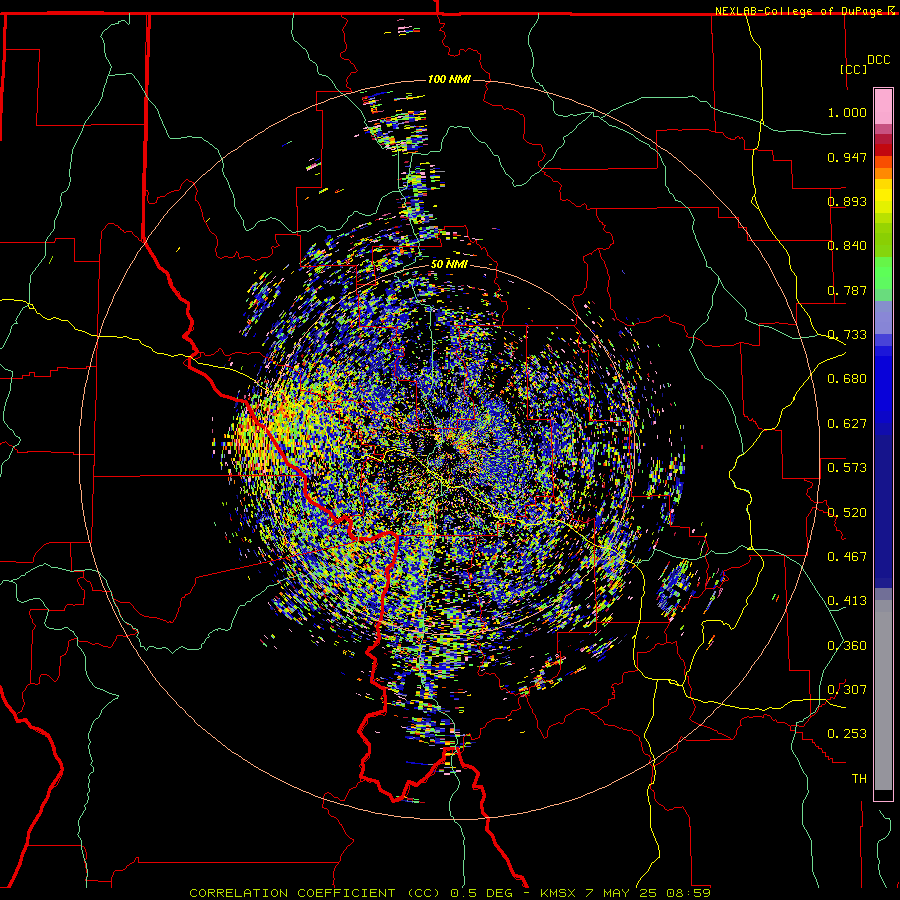The width and height of the screenshot is (900, 900).
Task: Click the 0.947 color scale value
Action: 847,157
